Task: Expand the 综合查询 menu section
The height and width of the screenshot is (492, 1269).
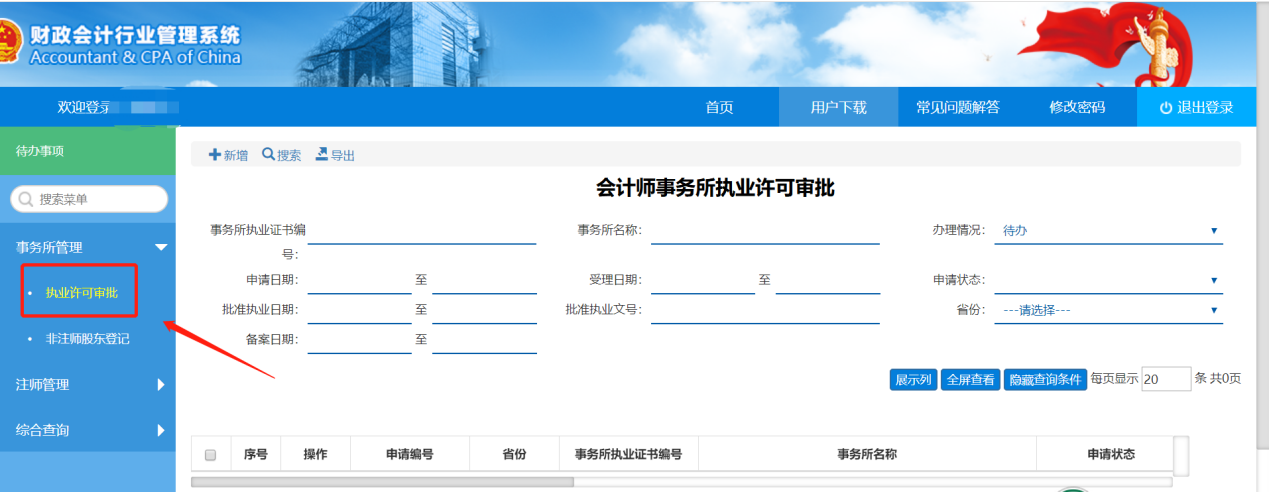Action: coord(160,430)
